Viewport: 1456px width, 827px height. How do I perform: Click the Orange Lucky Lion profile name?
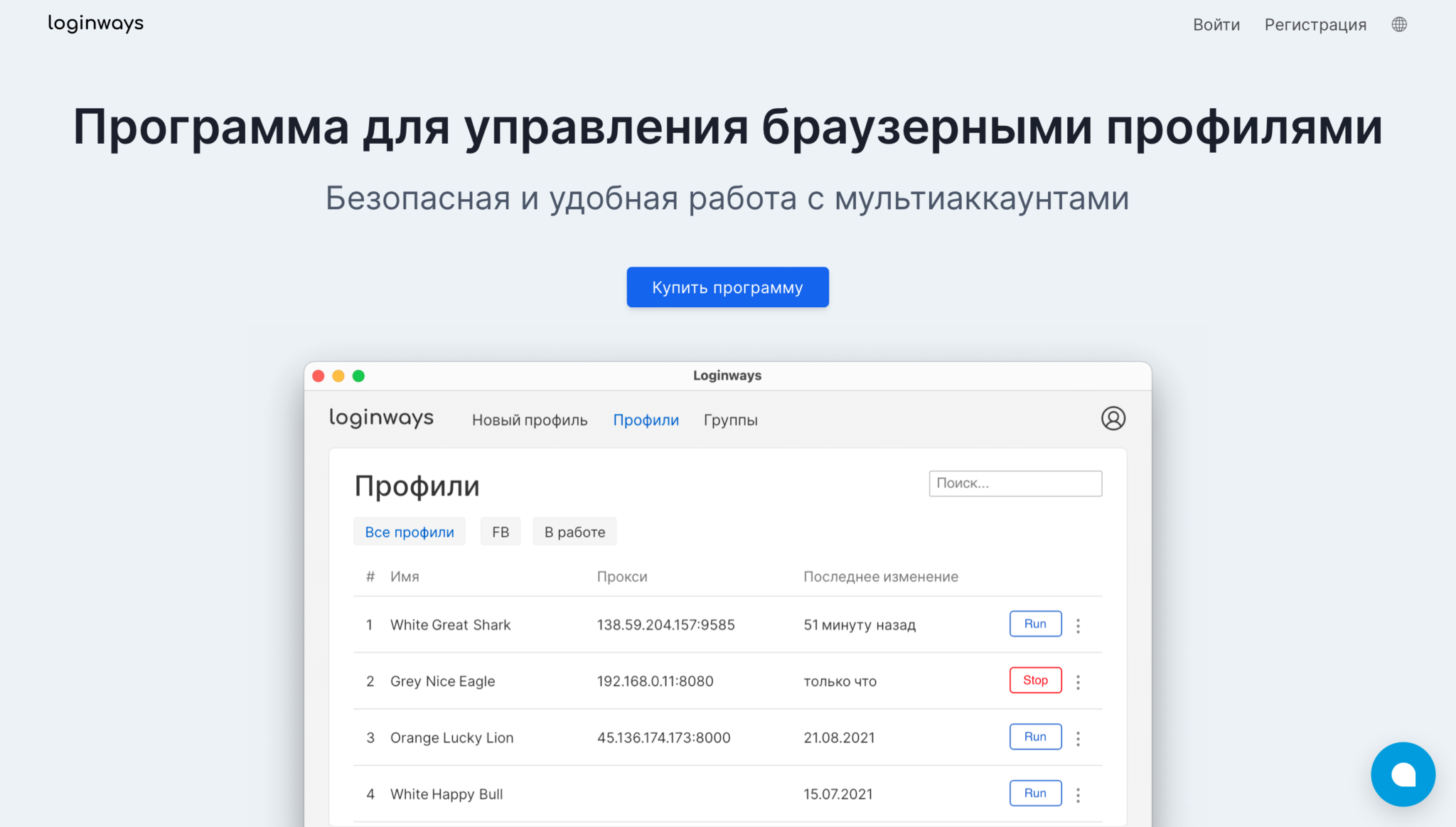pyautogui.click(x=451, y=738)
